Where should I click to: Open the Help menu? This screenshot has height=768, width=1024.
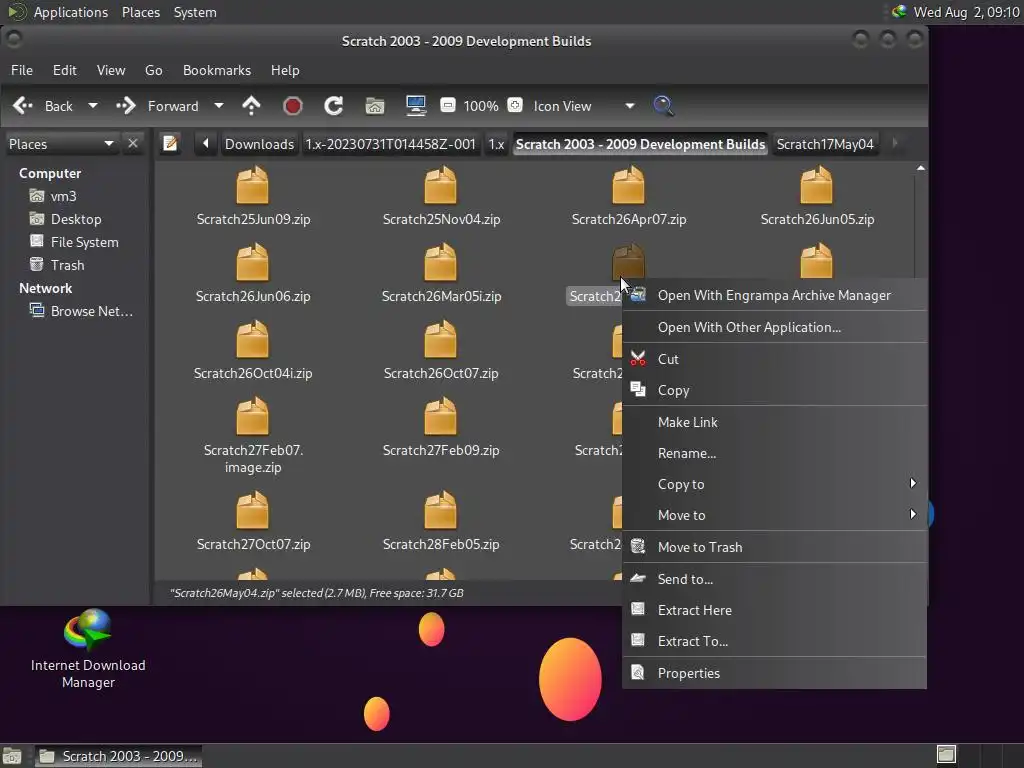(285, 70)
